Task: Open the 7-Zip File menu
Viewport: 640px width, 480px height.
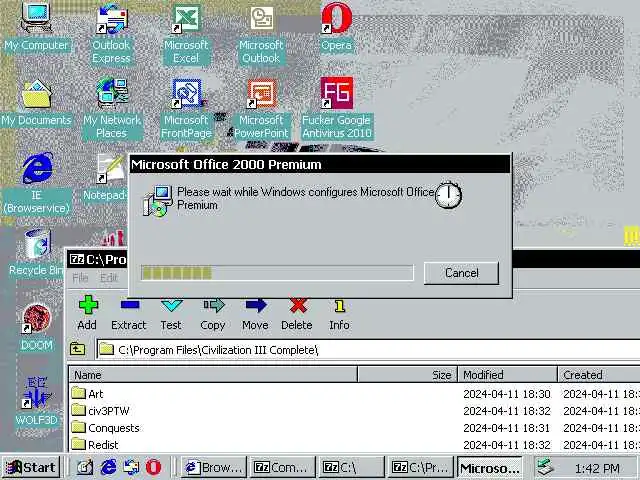Action: point(80,278)
